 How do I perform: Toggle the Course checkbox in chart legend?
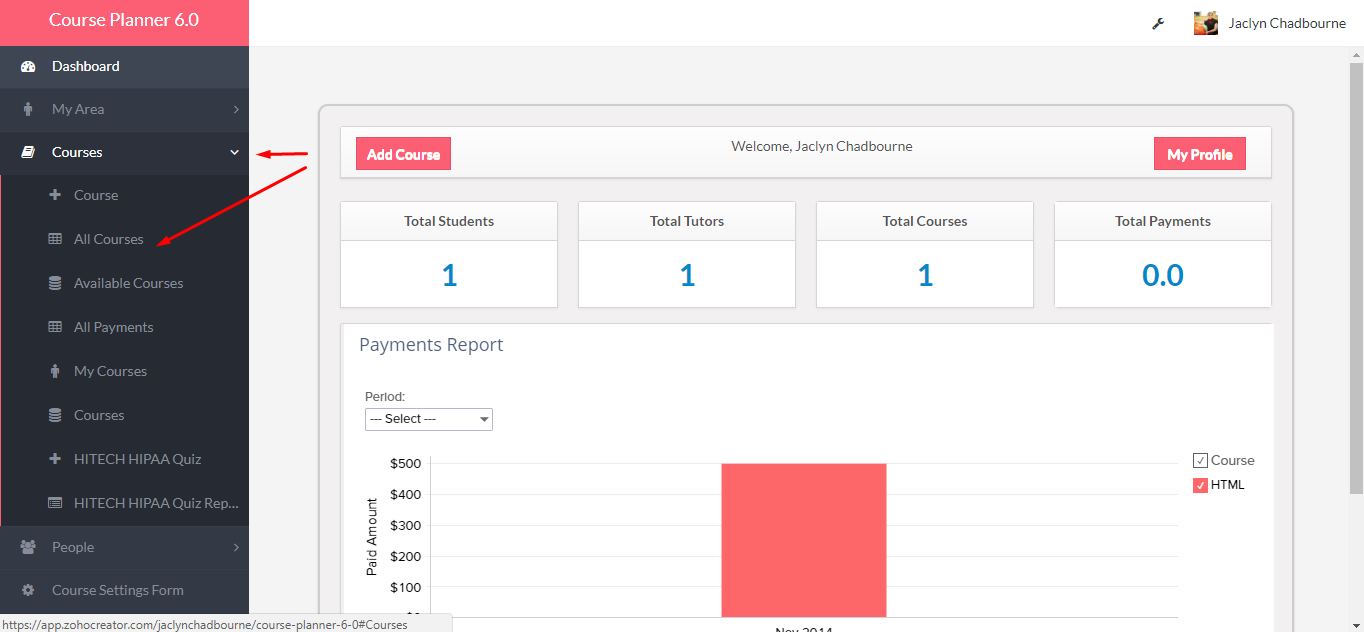point(1200,461)
